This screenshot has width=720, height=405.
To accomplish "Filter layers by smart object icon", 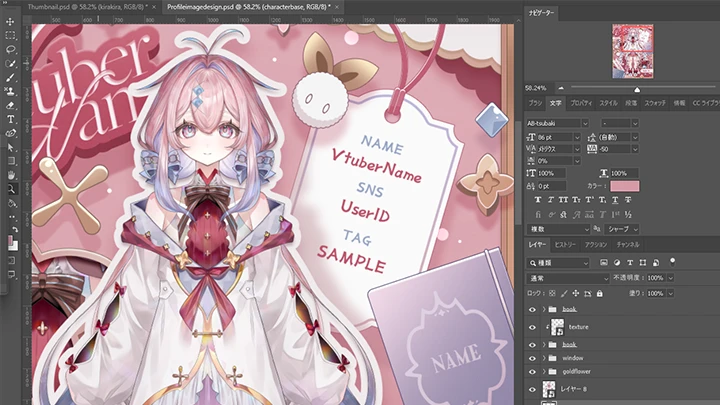I will click(x=656, y=263).
